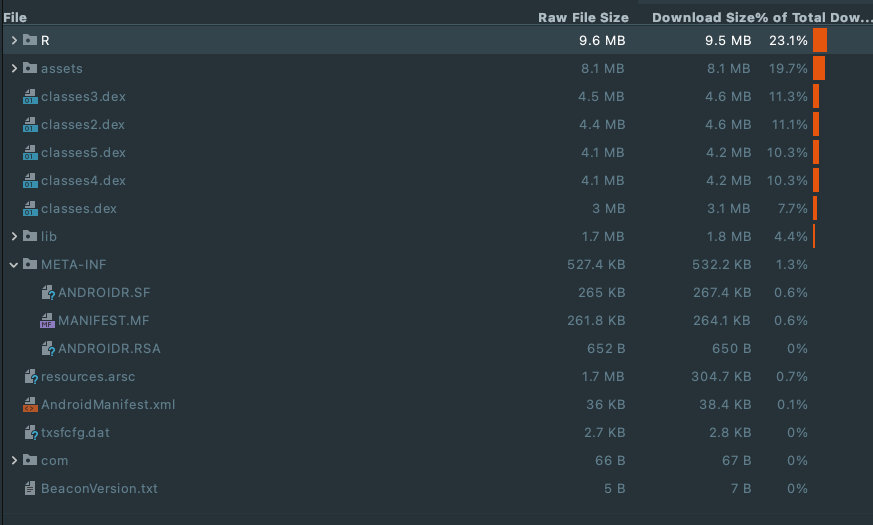Click the 2.8 KB download size value

(x=730, y=433)
